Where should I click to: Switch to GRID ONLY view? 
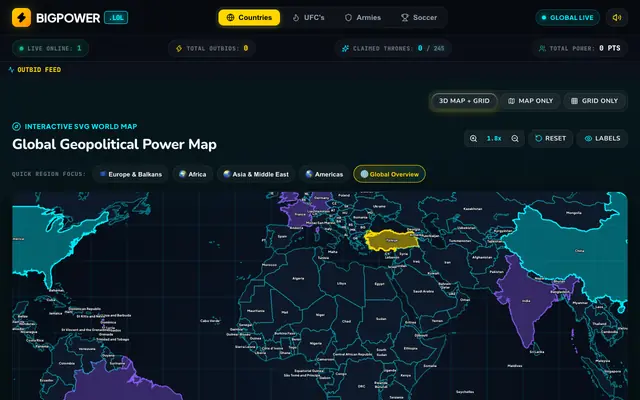pos(594,101)
